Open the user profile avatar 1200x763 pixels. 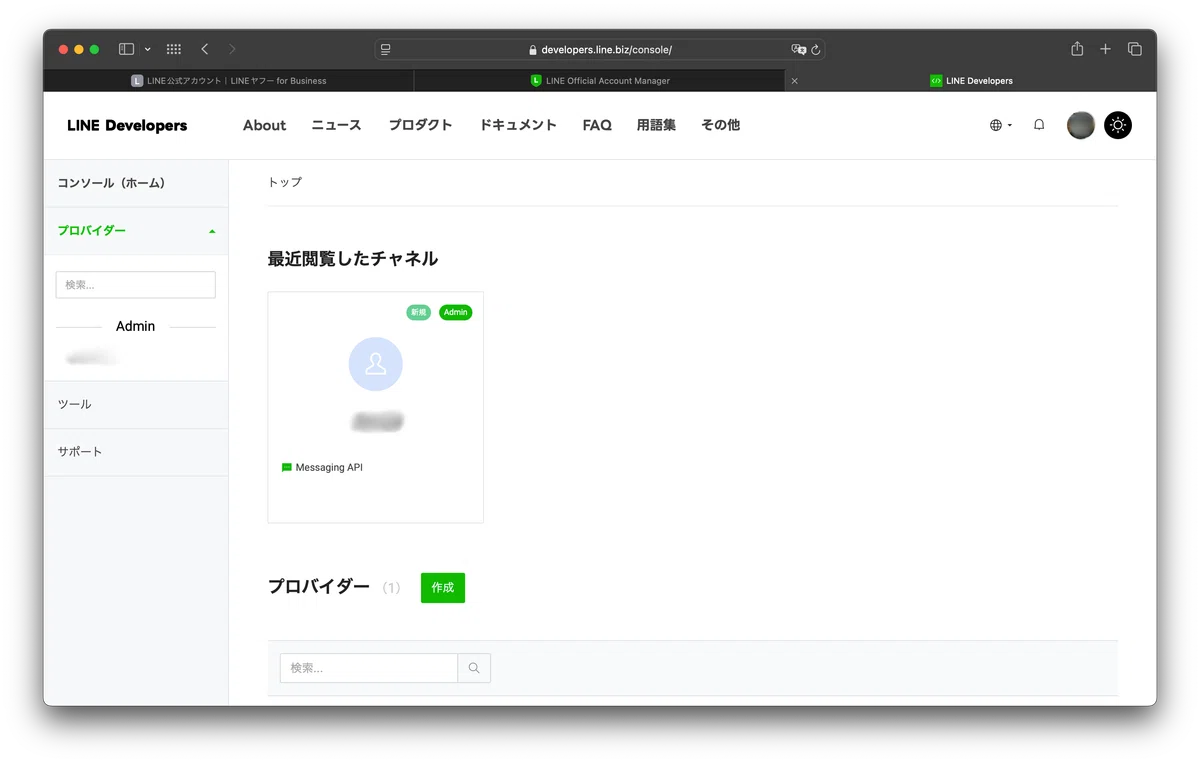[1081, 125]
